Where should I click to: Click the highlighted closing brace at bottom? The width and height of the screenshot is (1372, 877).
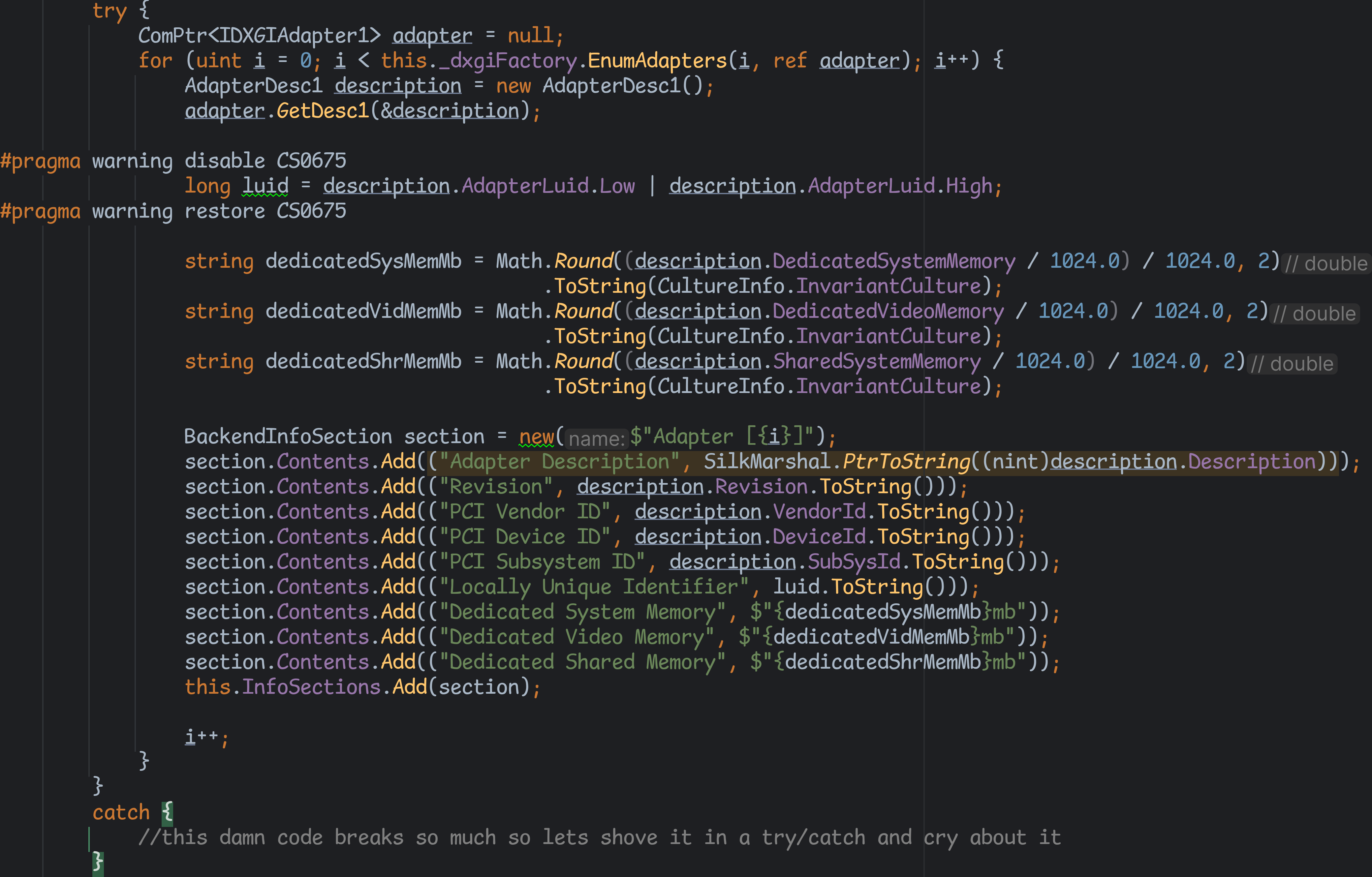98,862
